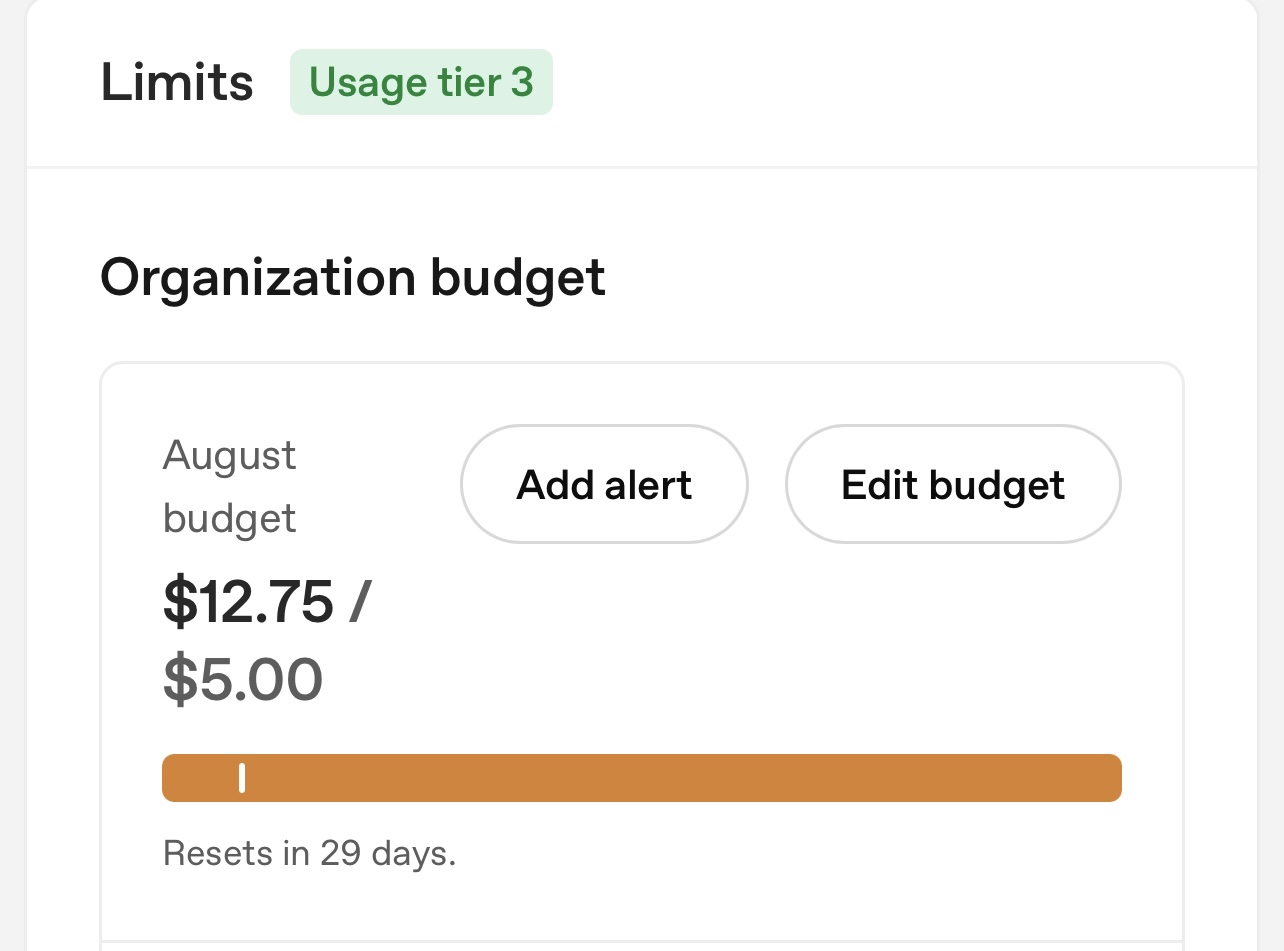Screen dimensions: 1284x951
Task: Click the word budget below August
Action: 229,519
